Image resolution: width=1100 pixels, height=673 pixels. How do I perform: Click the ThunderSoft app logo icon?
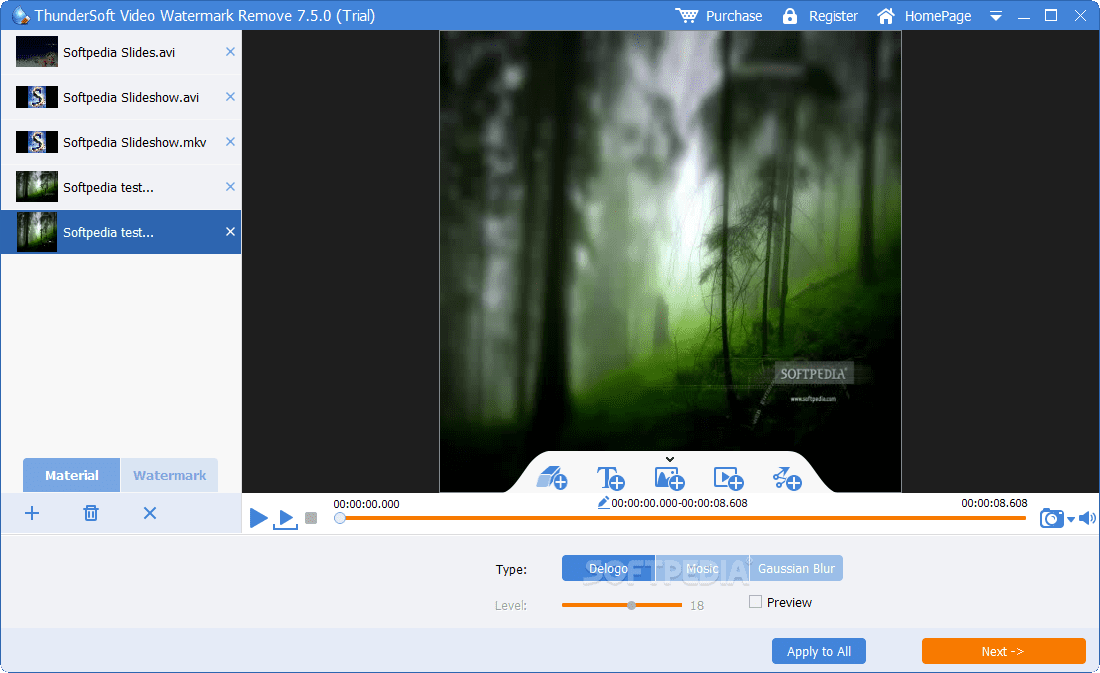21,15
